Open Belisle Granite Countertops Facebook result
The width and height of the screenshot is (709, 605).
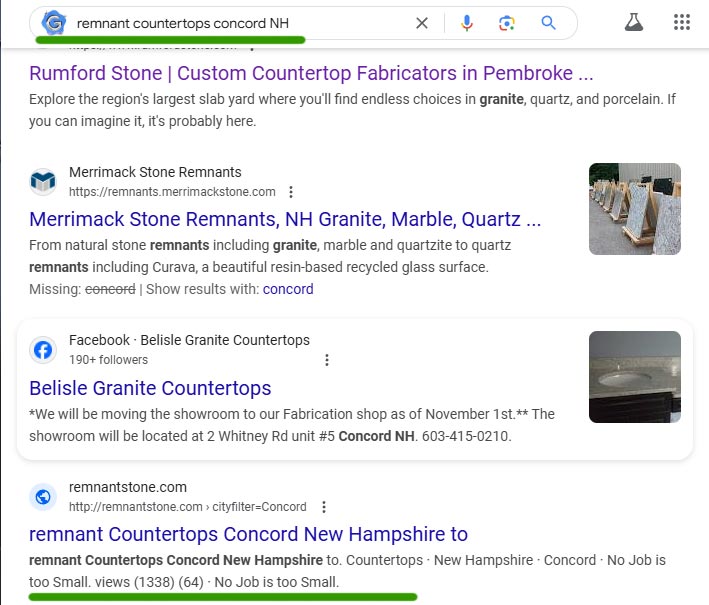[x=150, y=388]
